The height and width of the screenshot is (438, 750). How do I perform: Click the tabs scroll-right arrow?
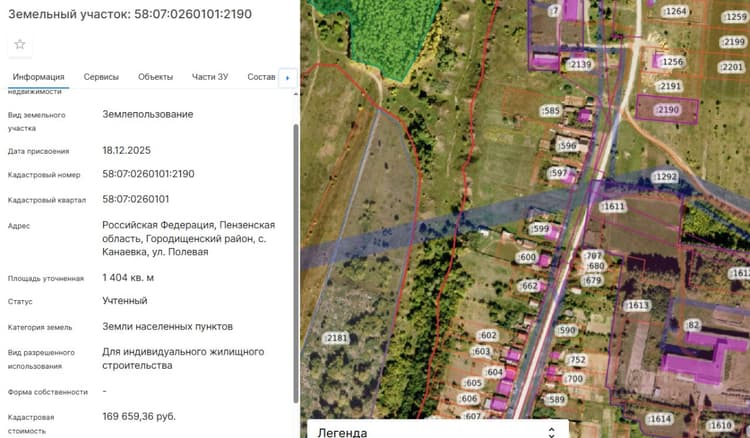(287, 78)
